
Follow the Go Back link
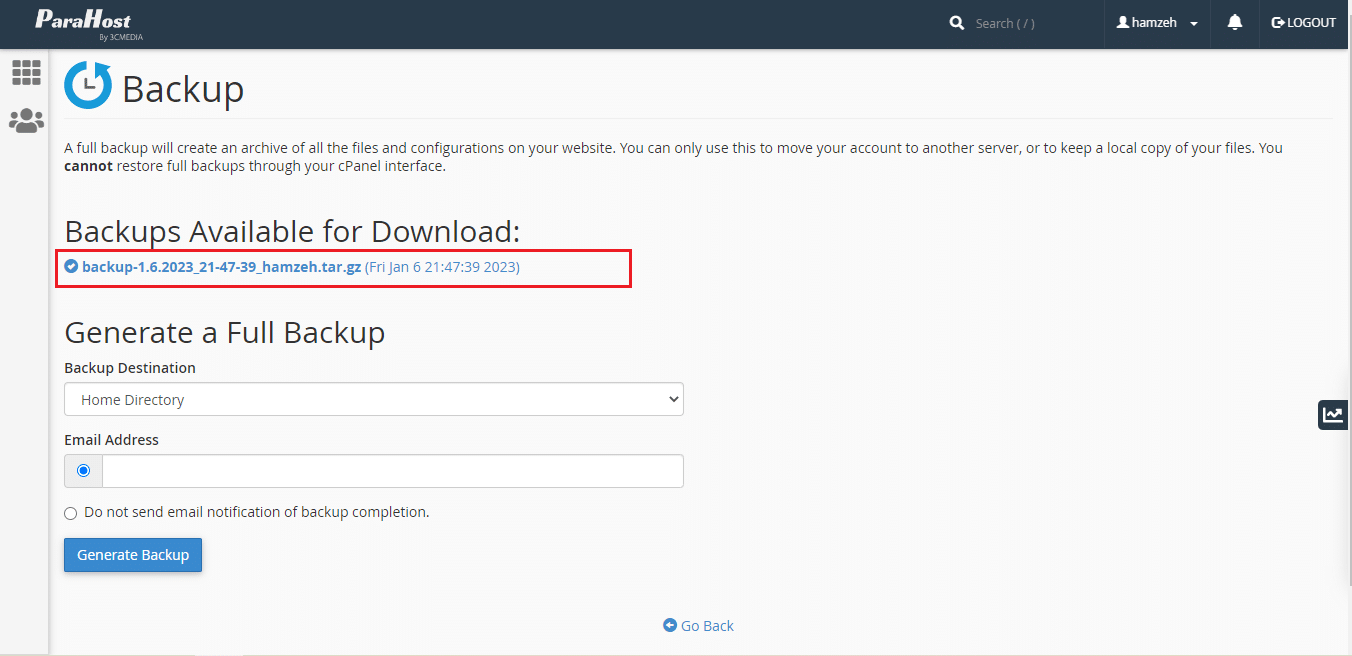tap(707, 626)
